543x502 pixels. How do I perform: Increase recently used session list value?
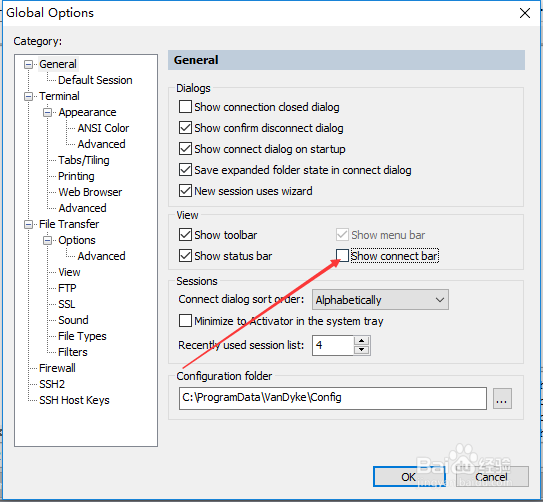point(362,340)
